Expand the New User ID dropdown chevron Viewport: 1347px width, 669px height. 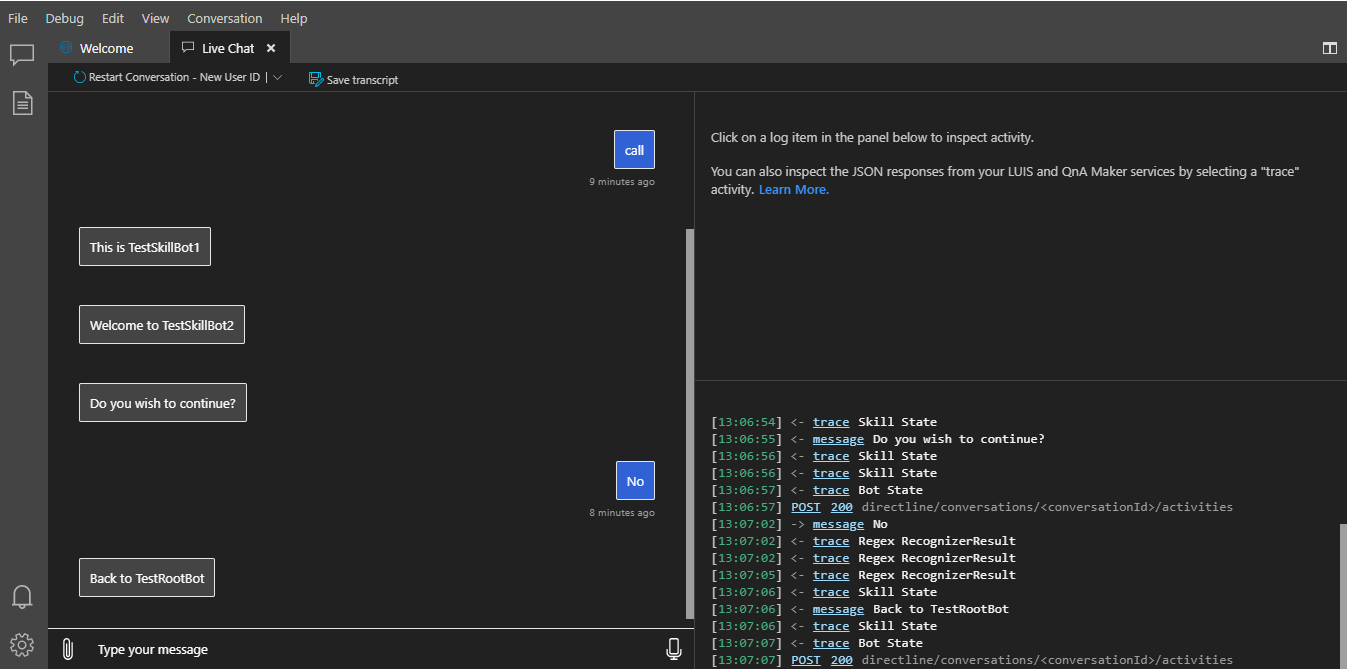tap(277, 77)
